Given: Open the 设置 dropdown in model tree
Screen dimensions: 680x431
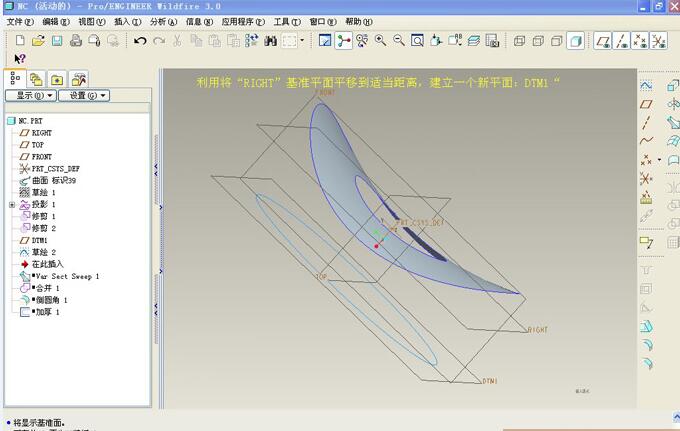Looking at the screenshot, I should point(84,96).
